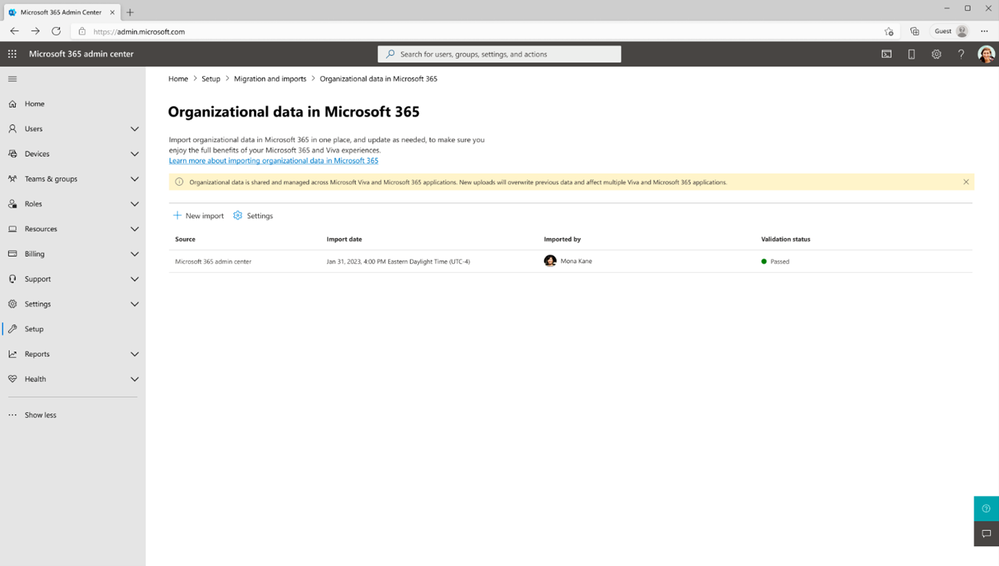999x566 pixels.
Task: Click the Home house icon in sidebar
Action: pyautogui.click(x=12, y=104)
